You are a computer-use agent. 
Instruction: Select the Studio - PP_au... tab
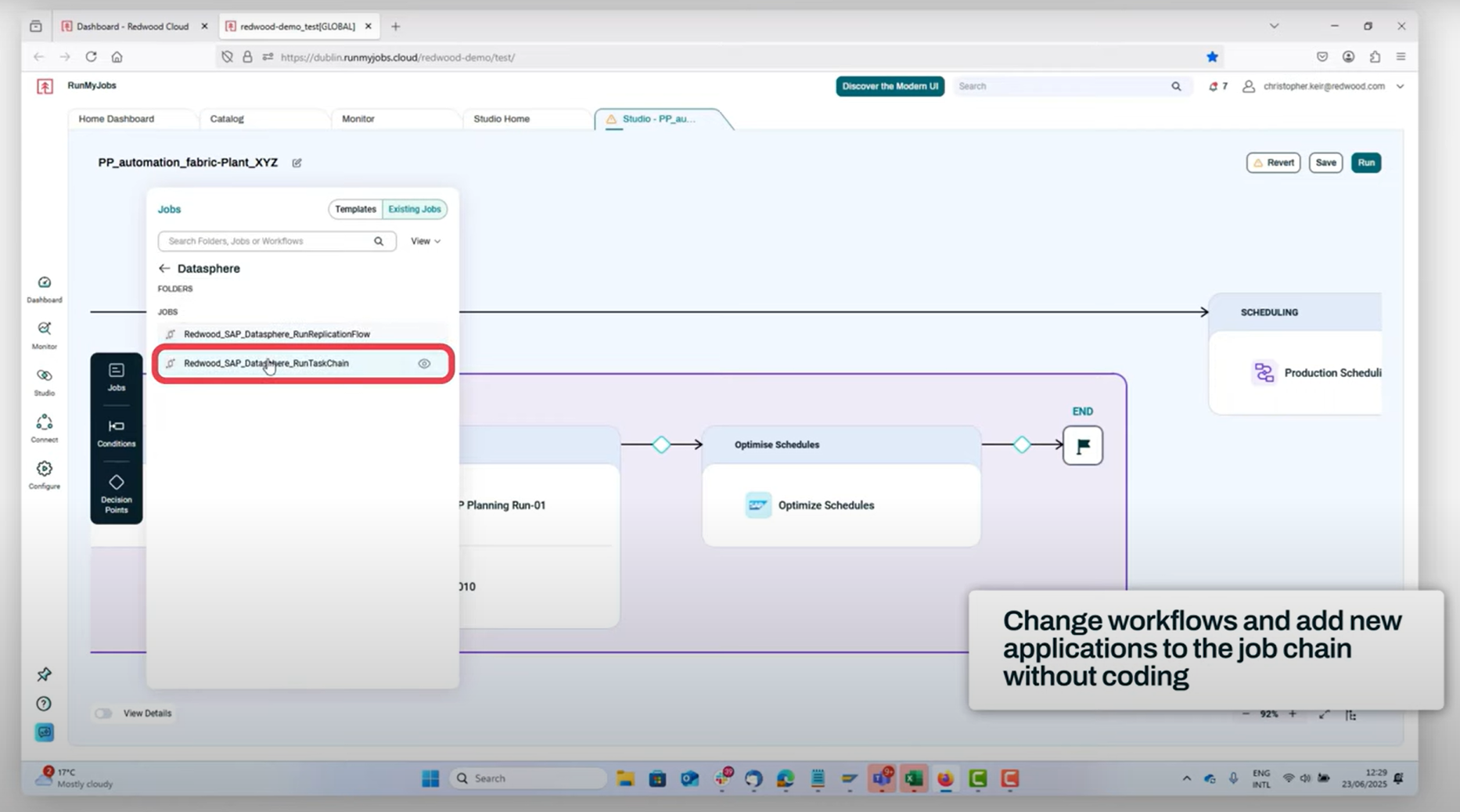point(659,119)
